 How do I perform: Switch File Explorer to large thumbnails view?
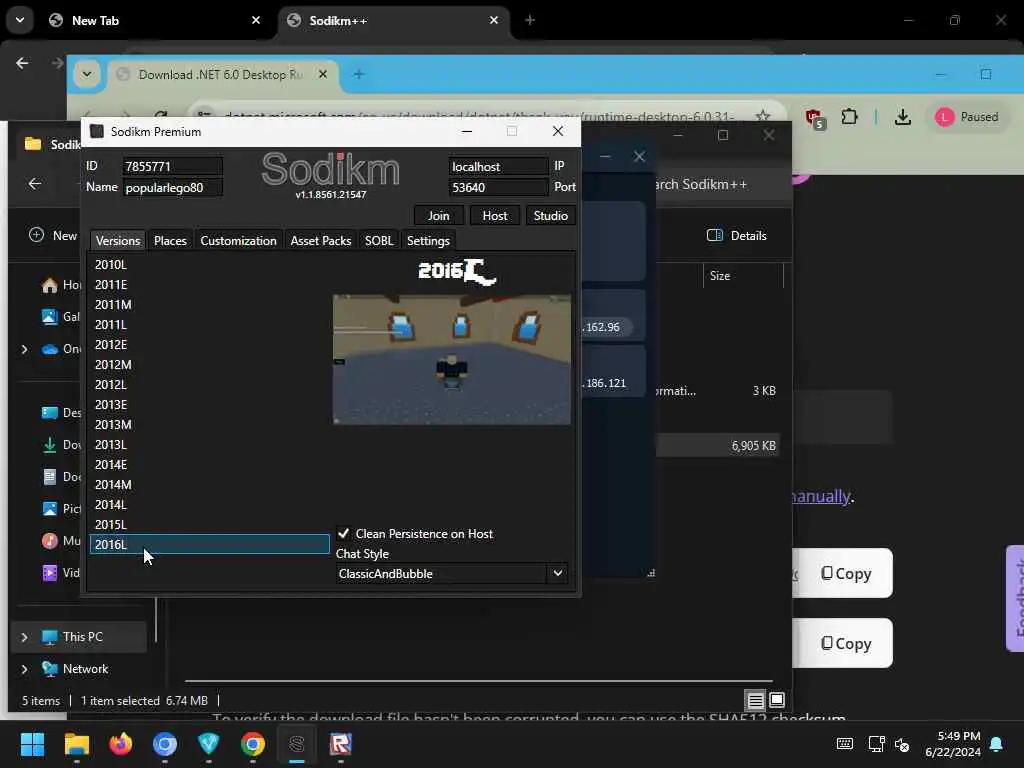point(776,700)
